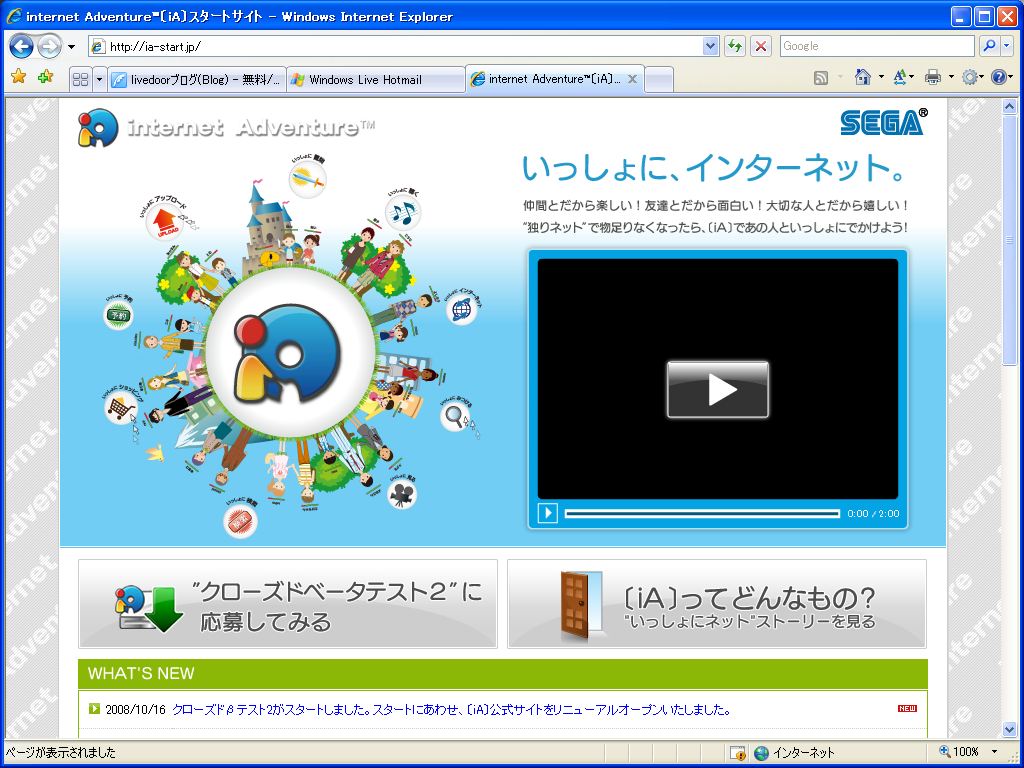This screenshot has height=768, width=1024.
Task: Click the movie camera icon
Action: point(402,495)
